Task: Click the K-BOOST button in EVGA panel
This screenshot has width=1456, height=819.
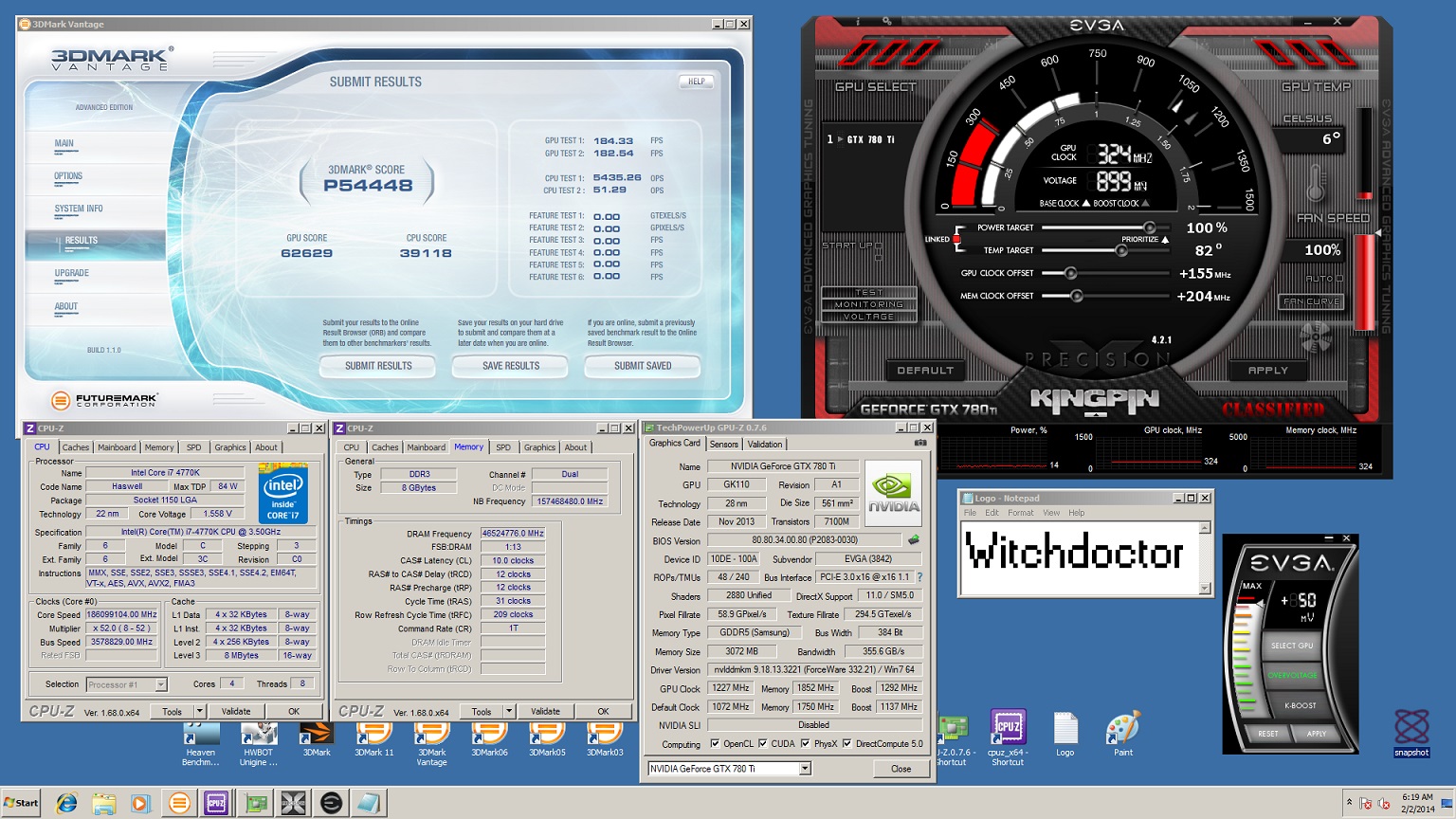Action: [x=1300, y=705]
